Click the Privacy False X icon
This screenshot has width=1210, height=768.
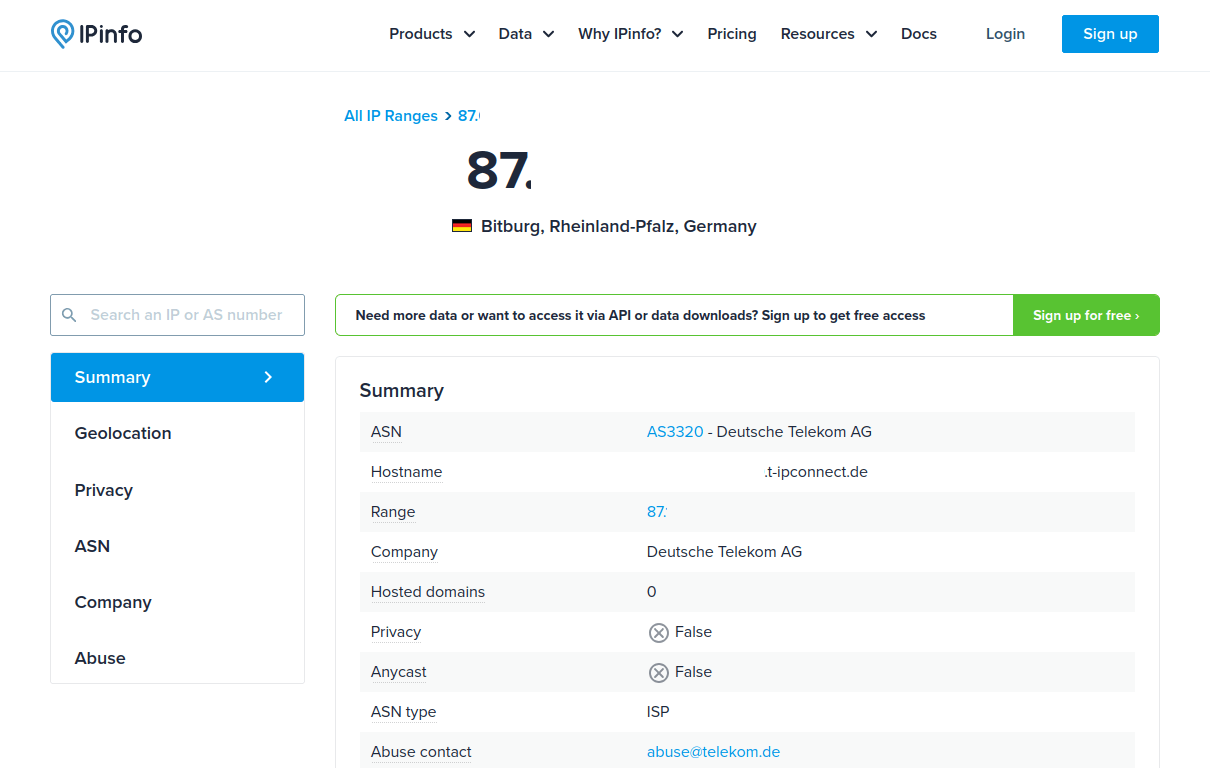tap(658, 632)
